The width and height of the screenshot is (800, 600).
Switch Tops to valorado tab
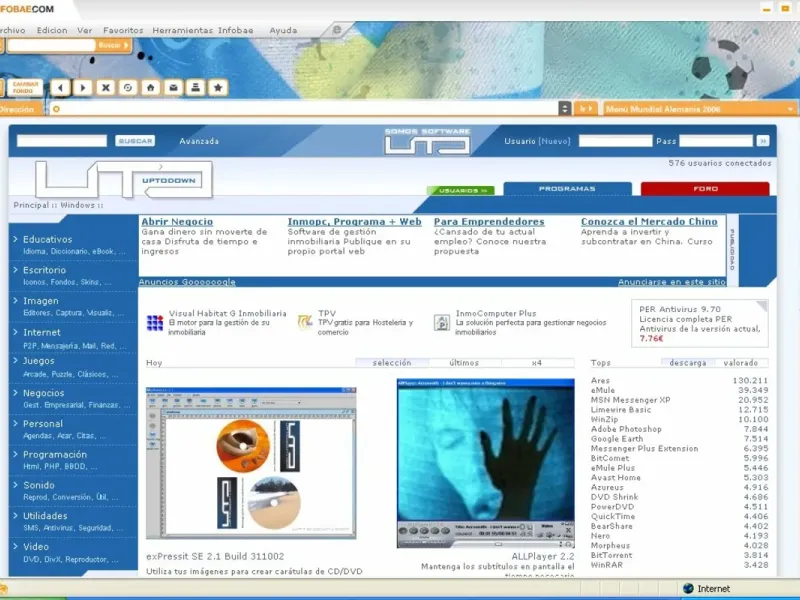(740, 363)
